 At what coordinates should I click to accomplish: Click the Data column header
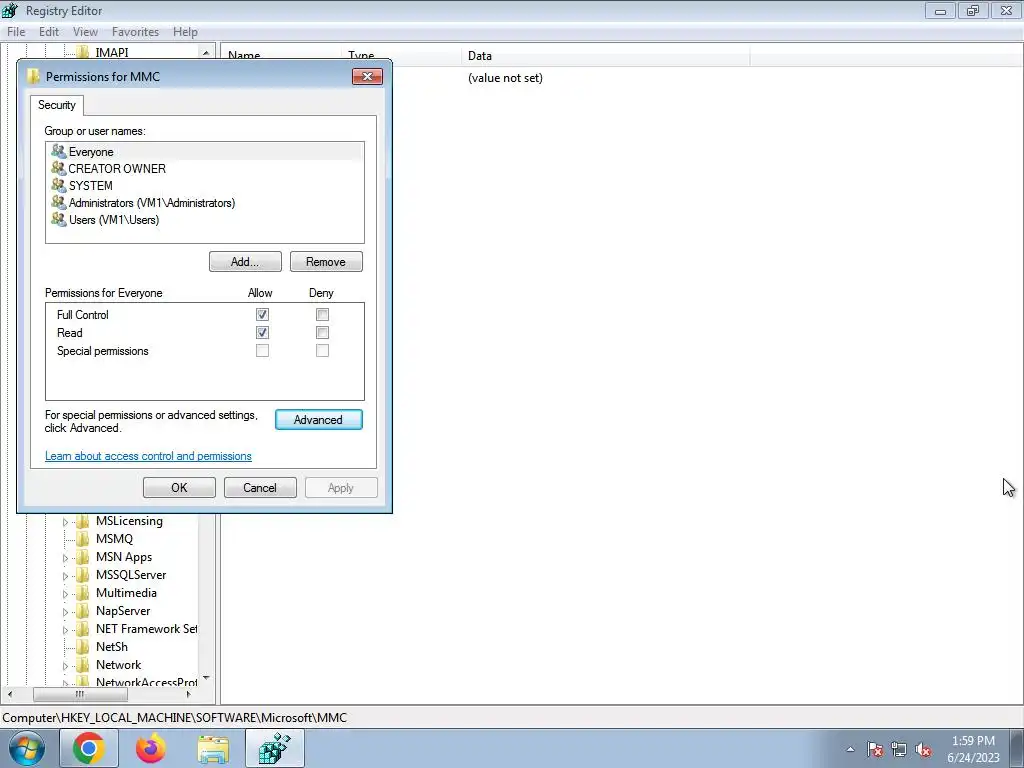(605, 56)
